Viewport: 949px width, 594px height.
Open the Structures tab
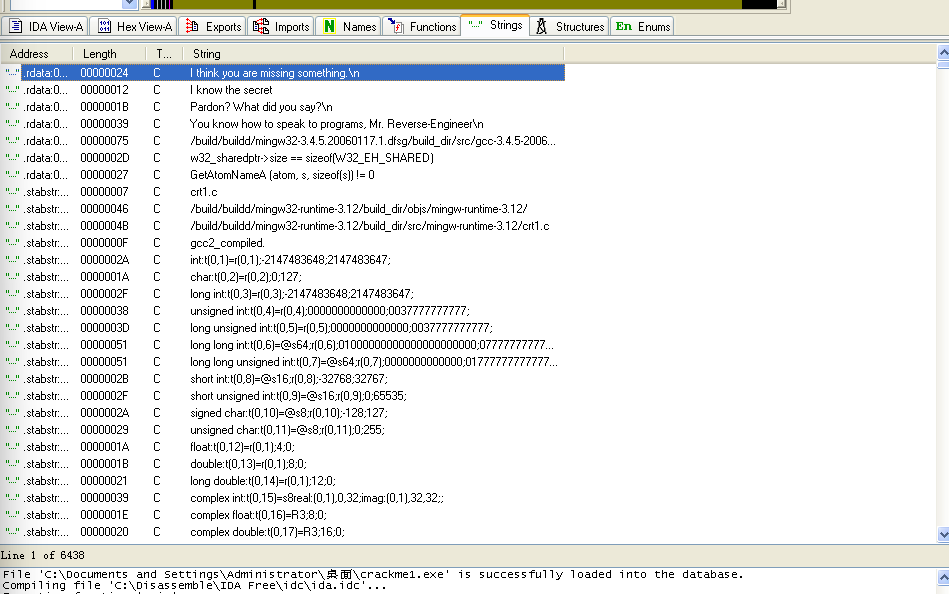[x=570, y=27]
